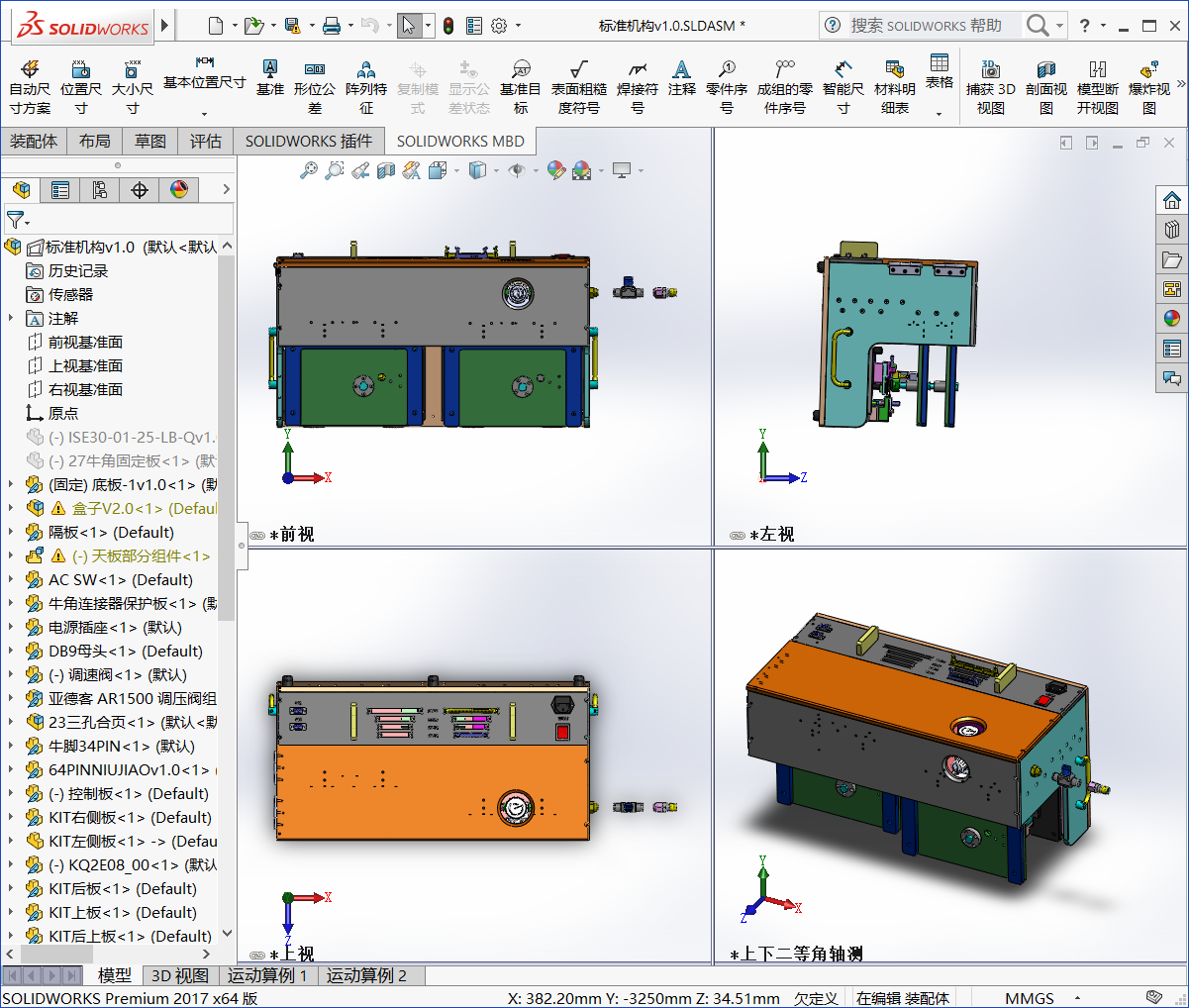Click Zoom to Area in the view toolbar
The height and width of the screenshot is (1008, 1189).
pos(335,170)
